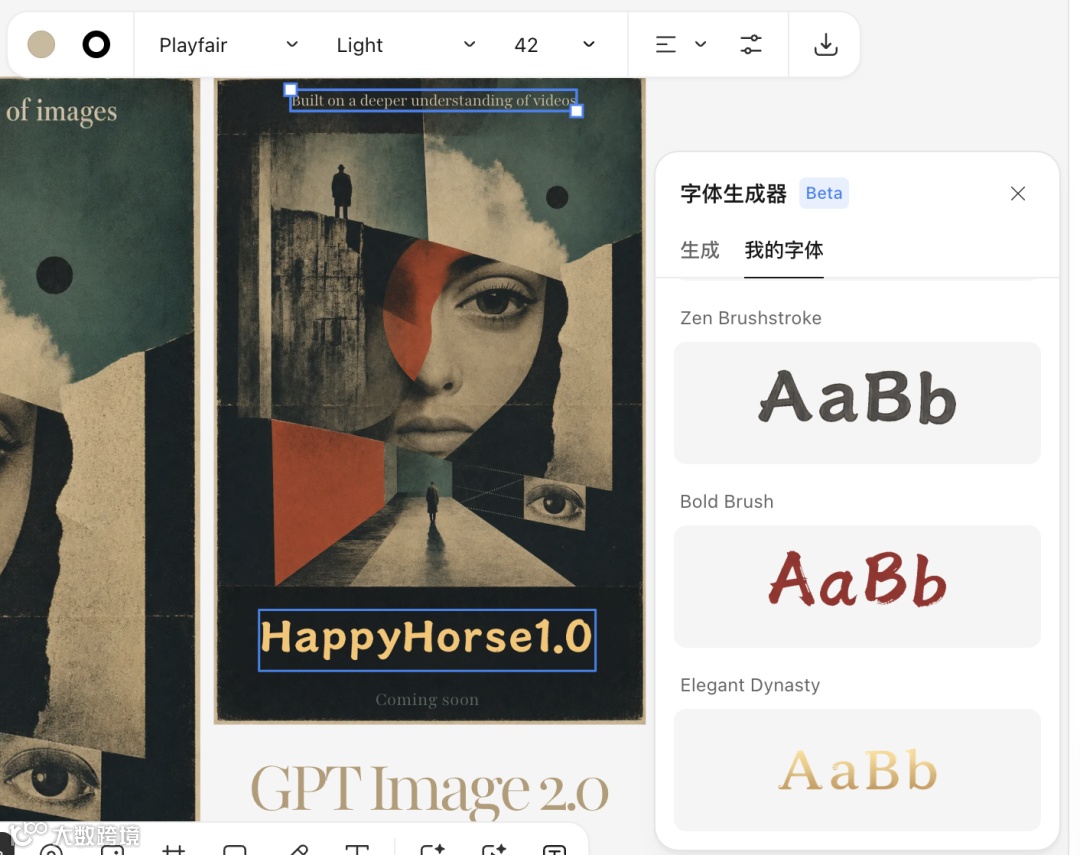Select the 'Coming soon' poster text
This screenshot has height=855, width=1080.
(427, 699)
